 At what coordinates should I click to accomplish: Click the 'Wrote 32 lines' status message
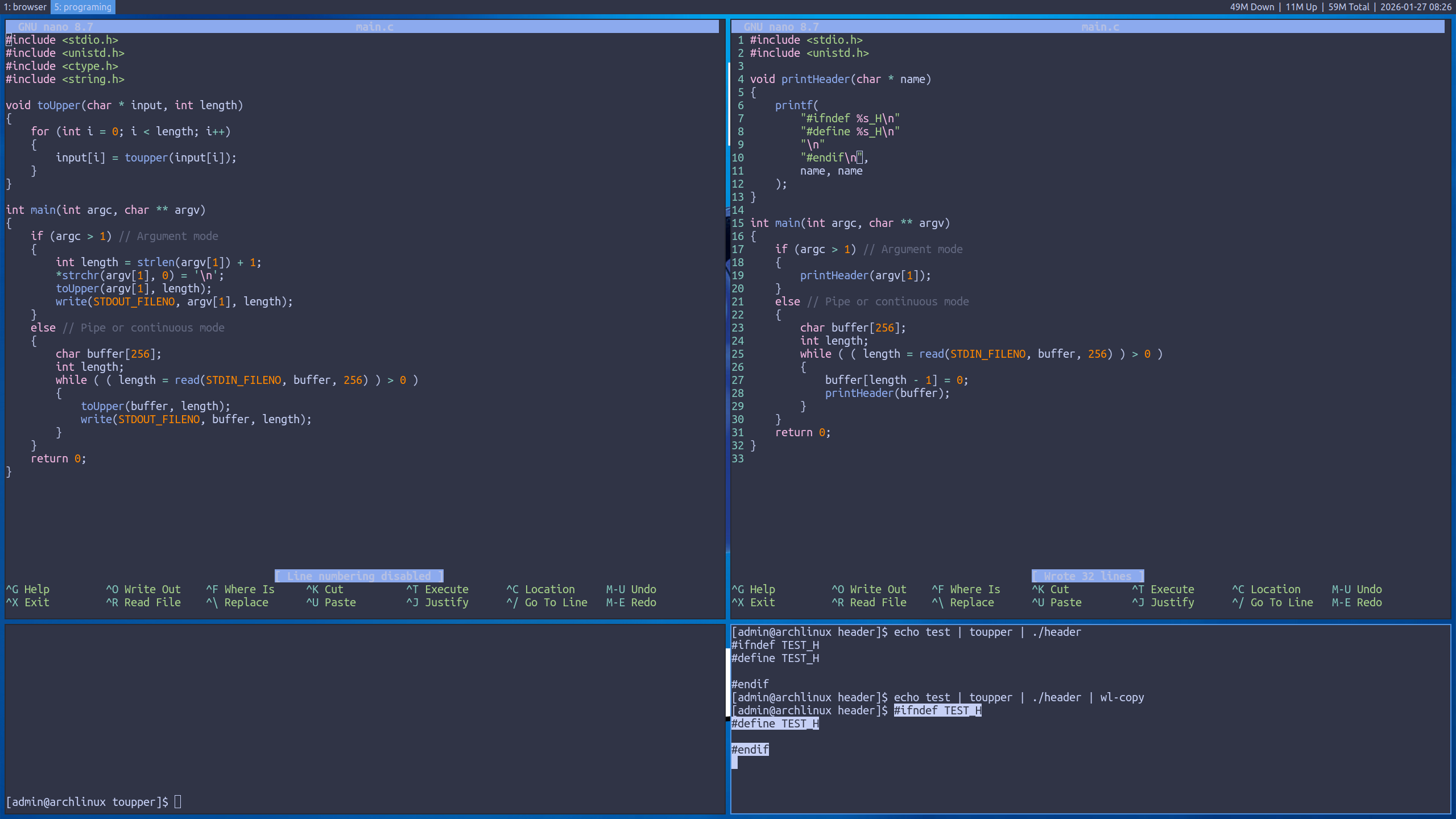coord(1087,576)
